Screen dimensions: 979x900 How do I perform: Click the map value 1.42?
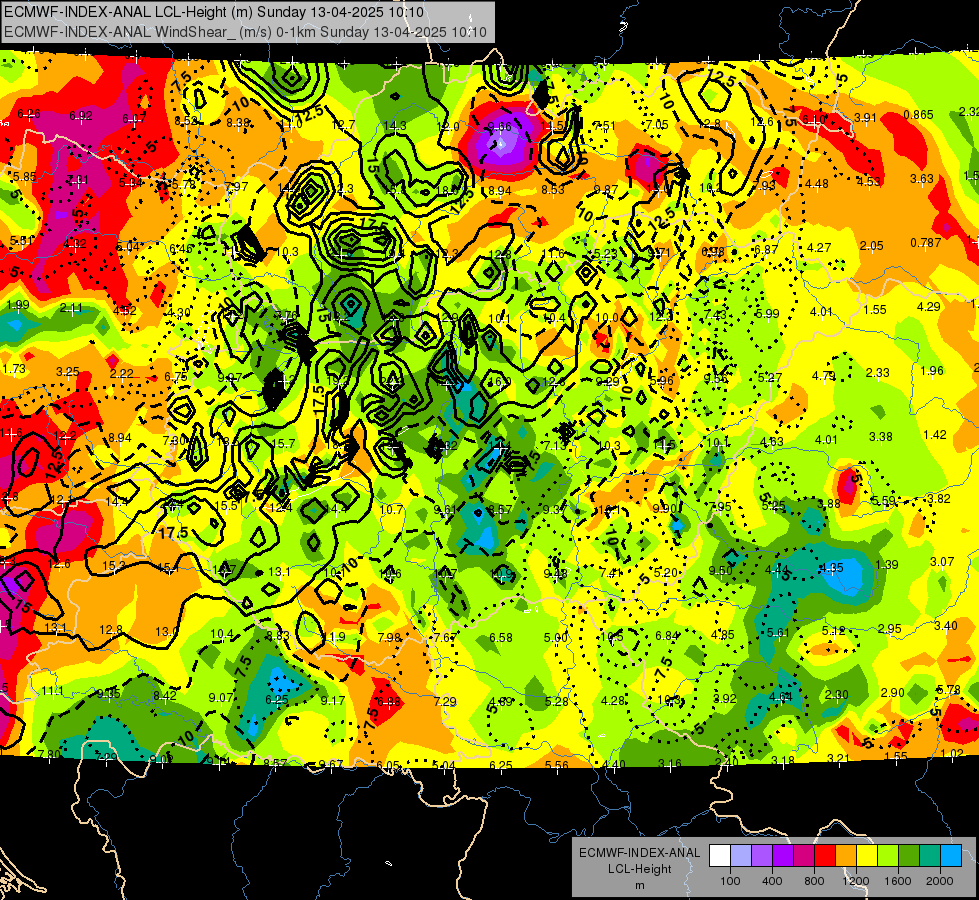click(935, 435)
